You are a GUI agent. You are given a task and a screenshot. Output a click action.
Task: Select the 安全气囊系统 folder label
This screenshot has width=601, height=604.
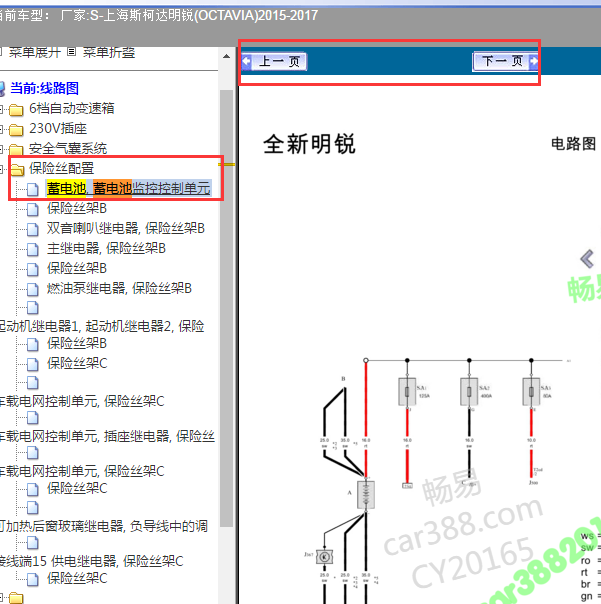coord(68,149)
